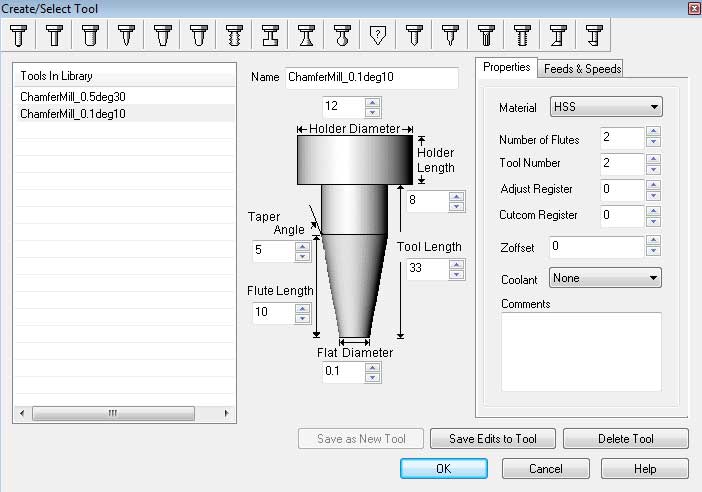This screenshot has width=702, height=492.
Task: Select ChamferMill_0.5deg30 in the tool library
Action: click(73, 96)
